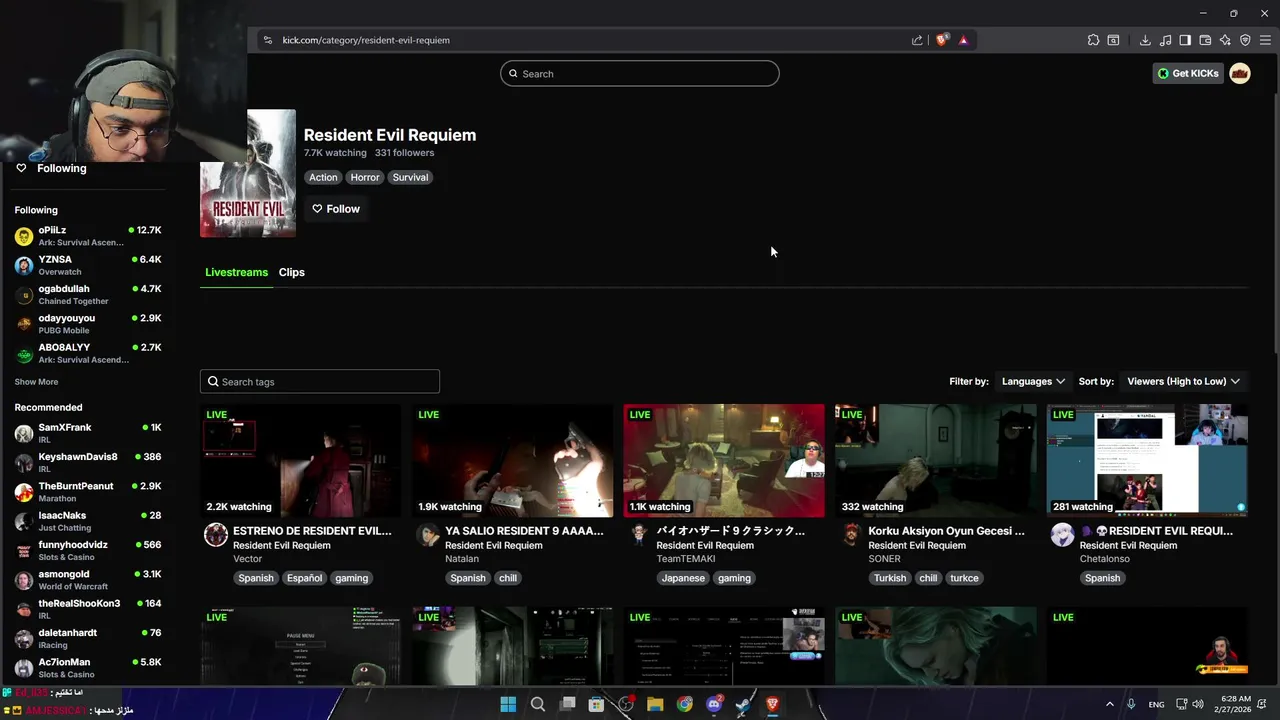Open the 281 watching stream thumbnail
This screenshot has height=720, width=1280.
[1147, 460]
